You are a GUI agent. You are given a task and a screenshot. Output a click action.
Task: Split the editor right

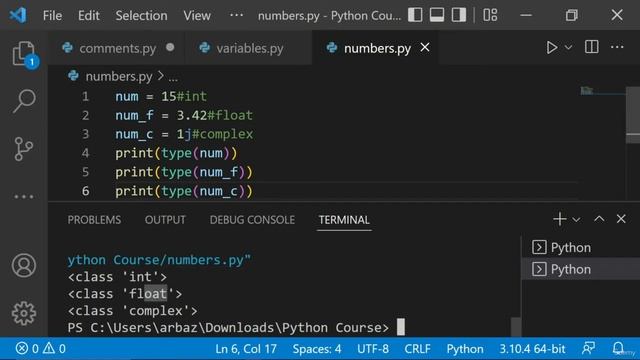[591, 47]
